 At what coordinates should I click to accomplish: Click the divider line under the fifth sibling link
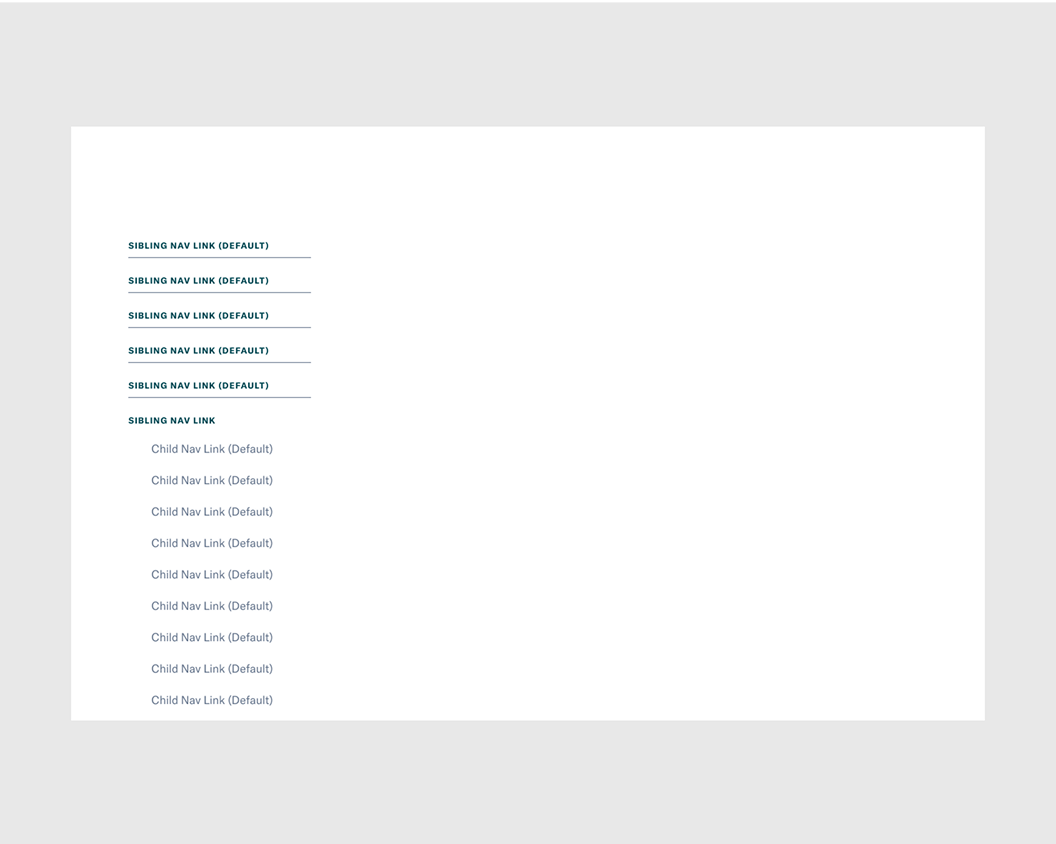point(219,398)
